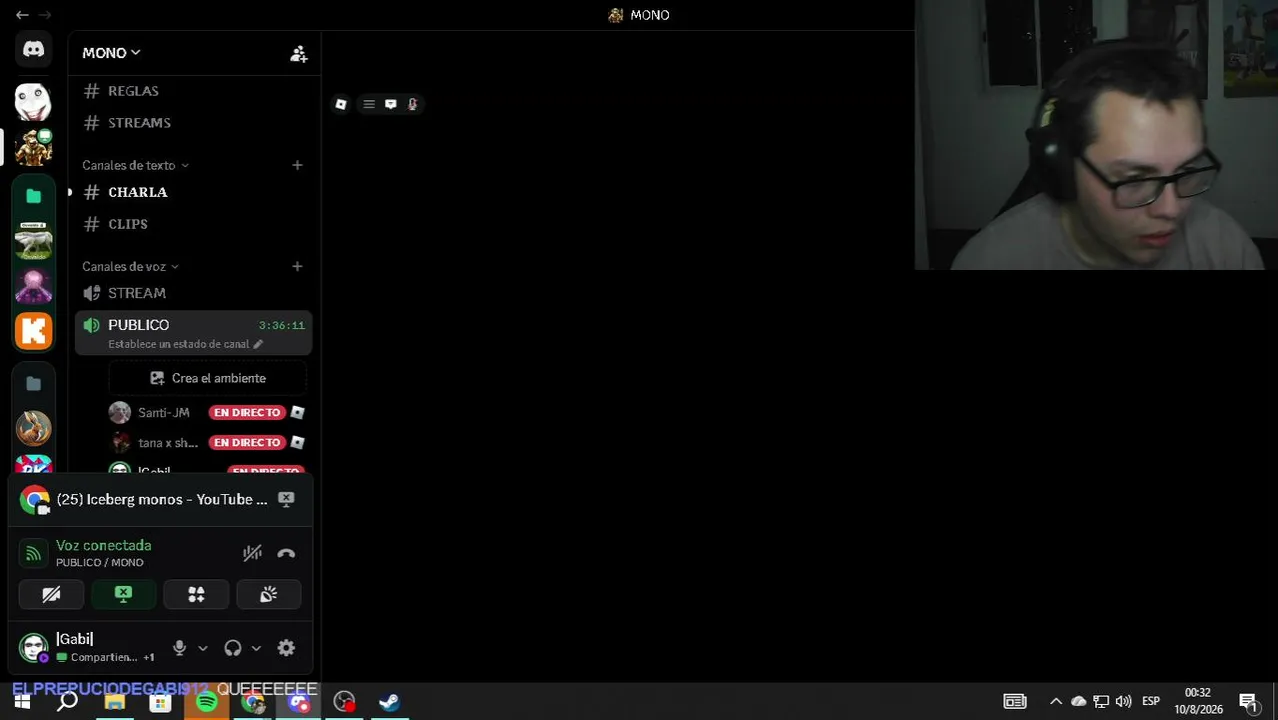This screenshot has width=1278, height=720.
Task: Open OBS Studio from the taskbar
Action: click(344, 702)
